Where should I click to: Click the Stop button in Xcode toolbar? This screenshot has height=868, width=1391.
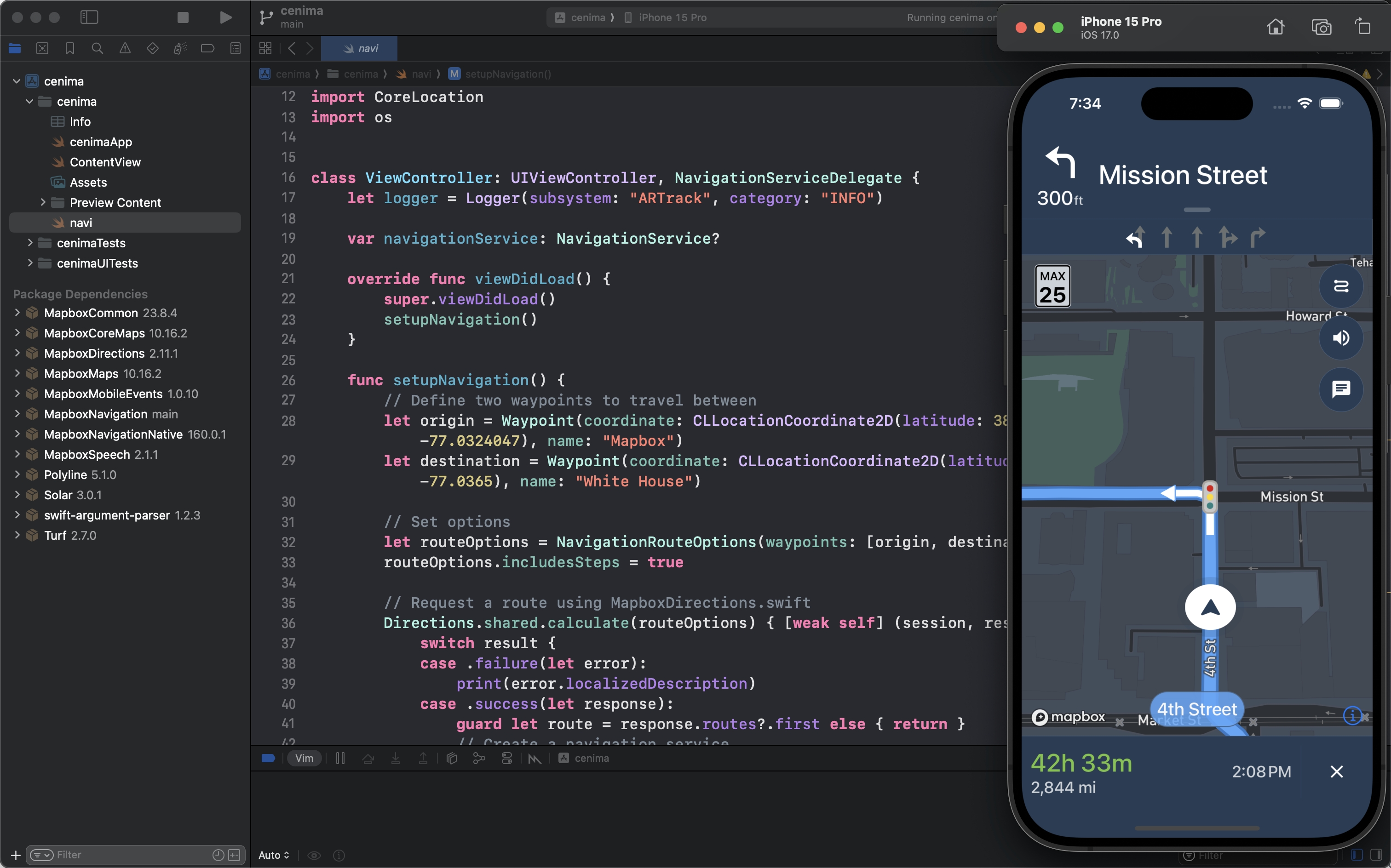coord(183,17)
